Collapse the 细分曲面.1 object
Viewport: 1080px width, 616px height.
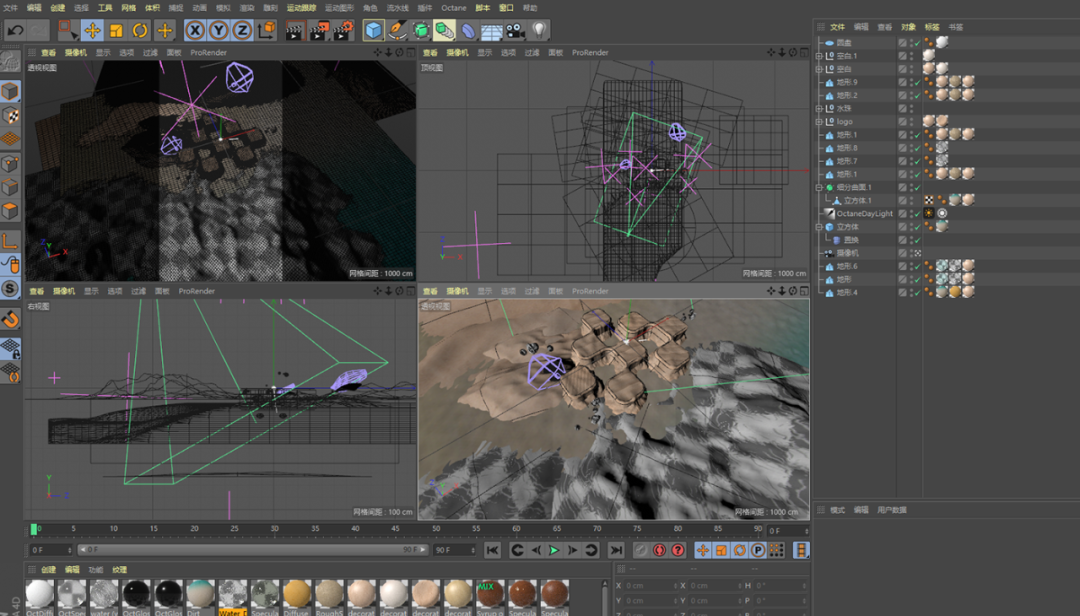click(x=819, y=187)
